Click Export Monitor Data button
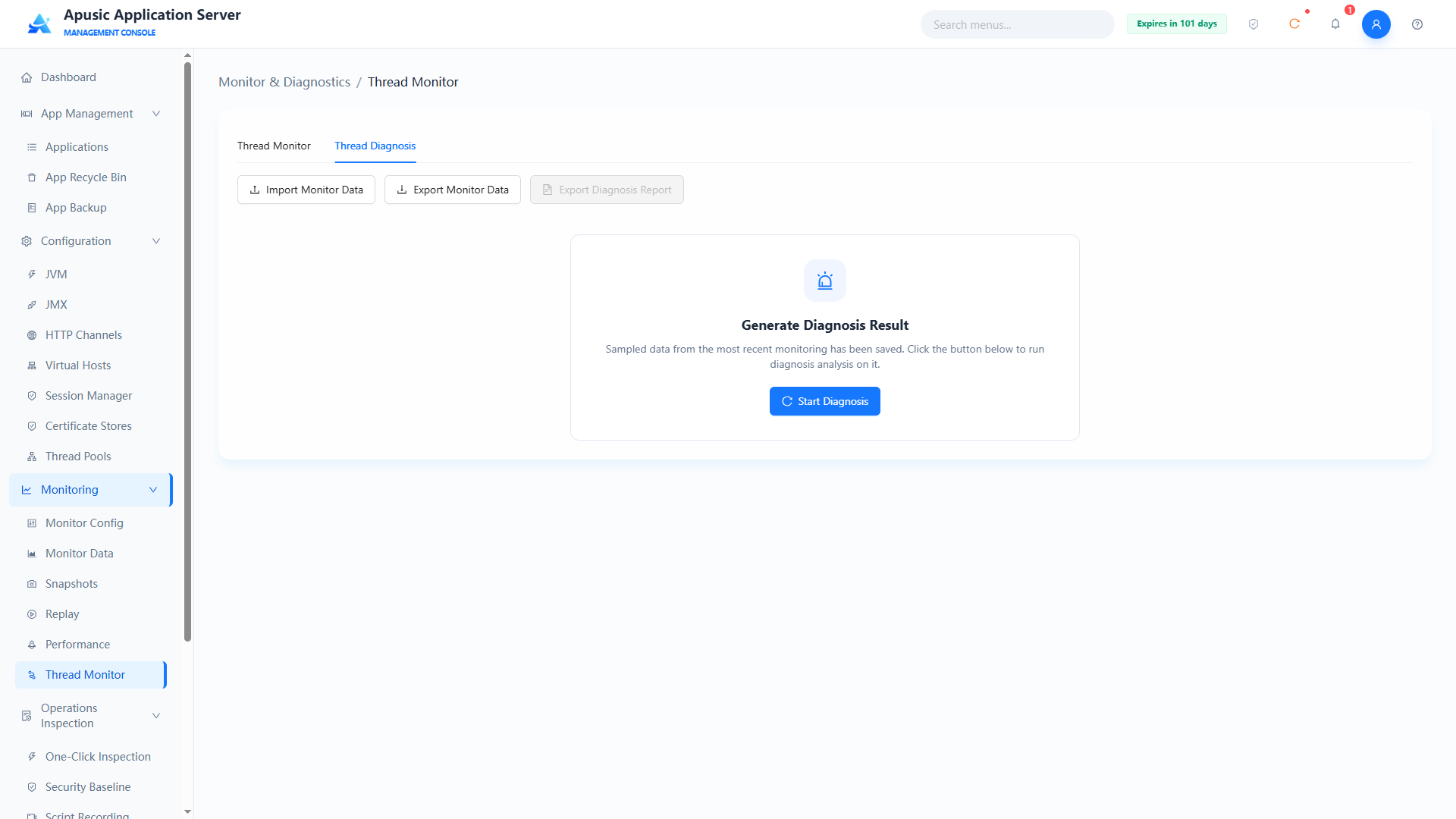This screenshot has width=1456, height=819. 453,190
